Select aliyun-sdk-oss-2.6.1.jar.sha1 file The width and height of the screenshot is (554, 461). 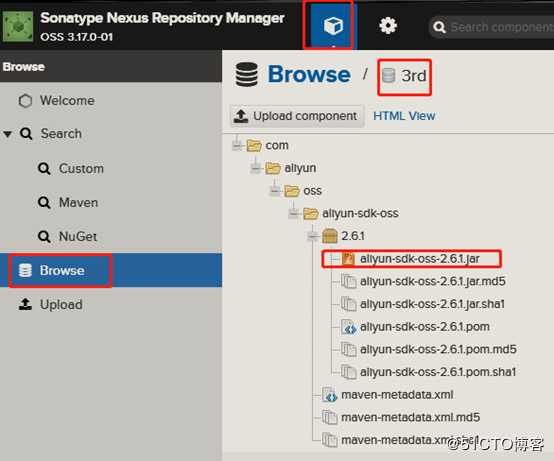(432, 304)
